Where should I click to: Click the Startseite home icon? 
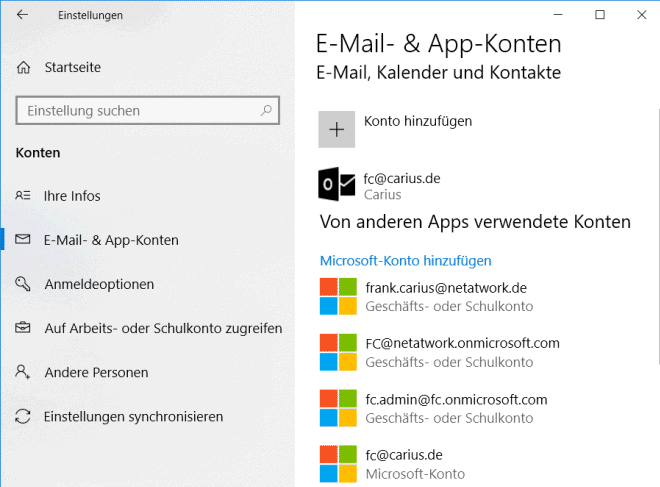tap(24, 67)
